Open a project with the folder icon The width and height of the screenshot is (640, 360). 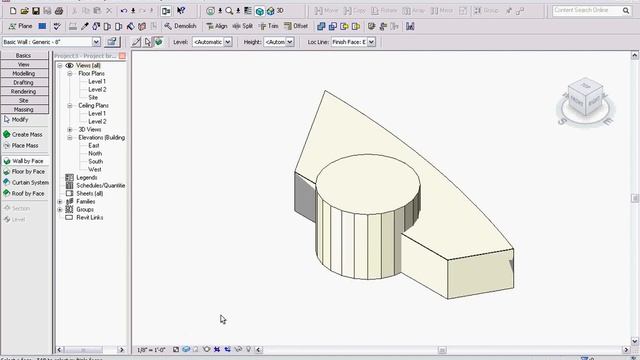click(24, 11)
